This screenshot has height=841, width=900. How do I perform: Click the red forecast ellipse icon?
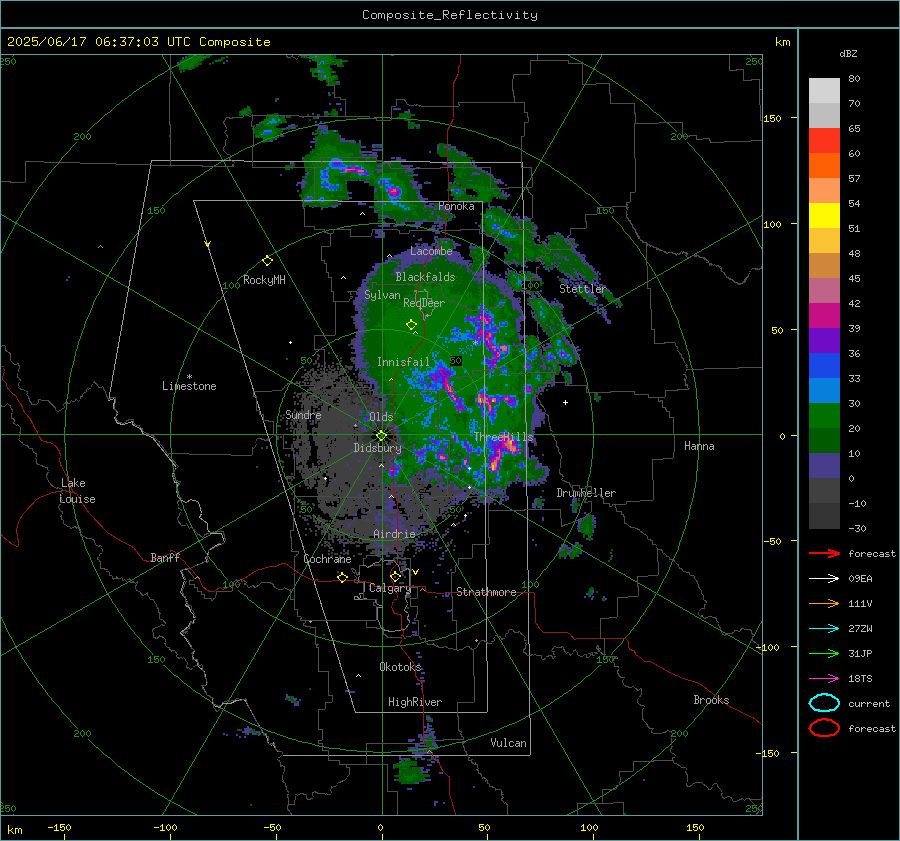coord(824,728)
